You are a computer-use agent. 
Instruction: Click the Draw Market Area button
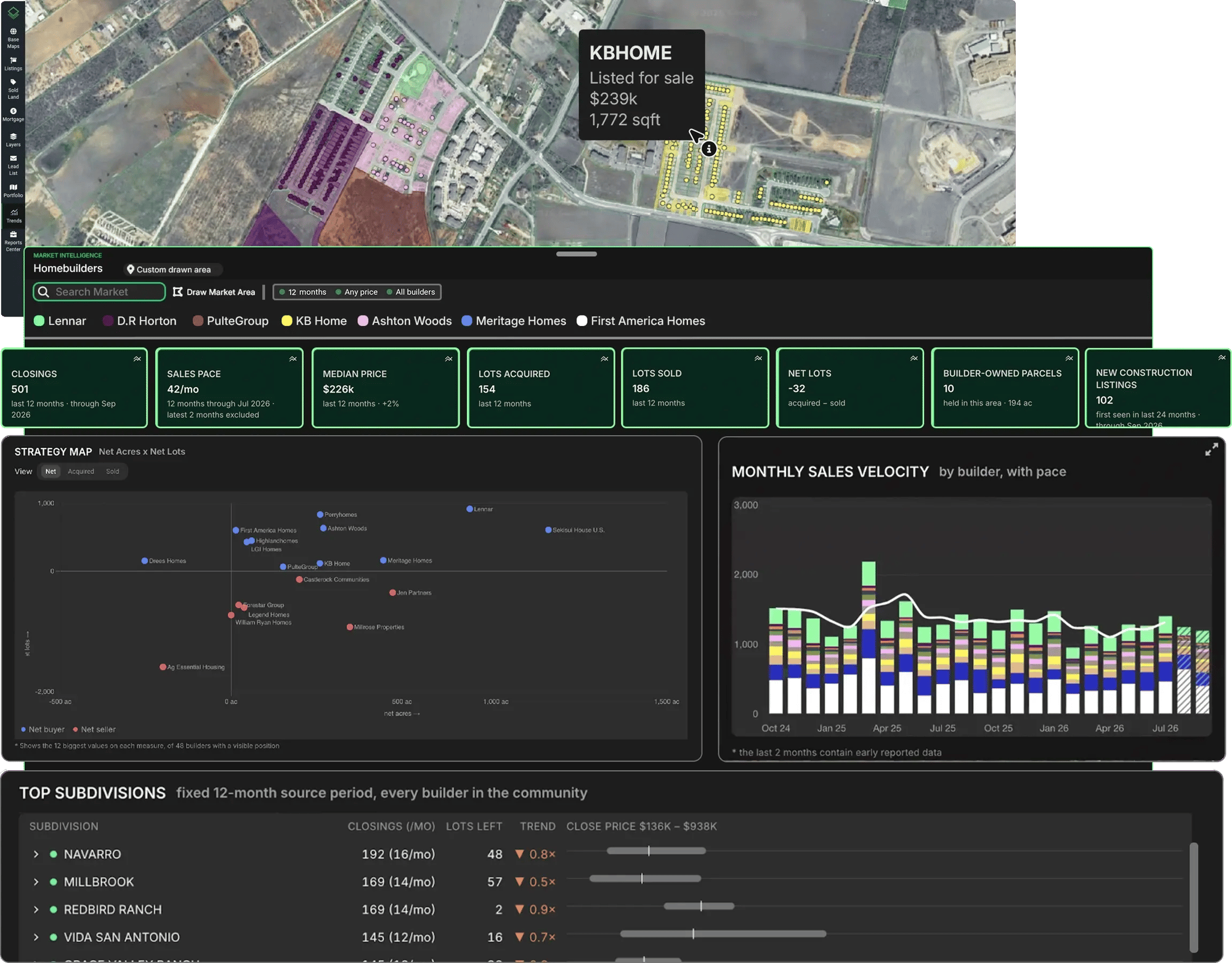click(x=214, y=292)
